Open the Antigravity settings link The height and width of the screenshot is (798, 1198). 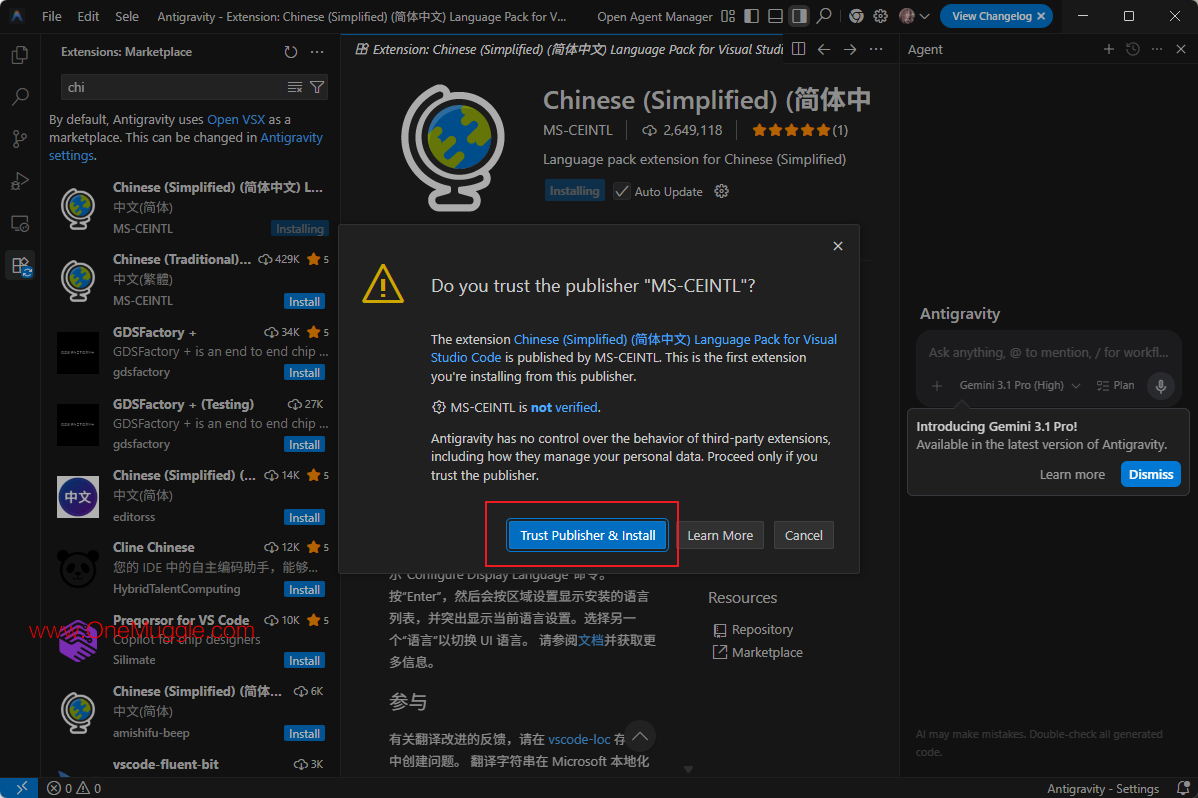pos(186,146)
